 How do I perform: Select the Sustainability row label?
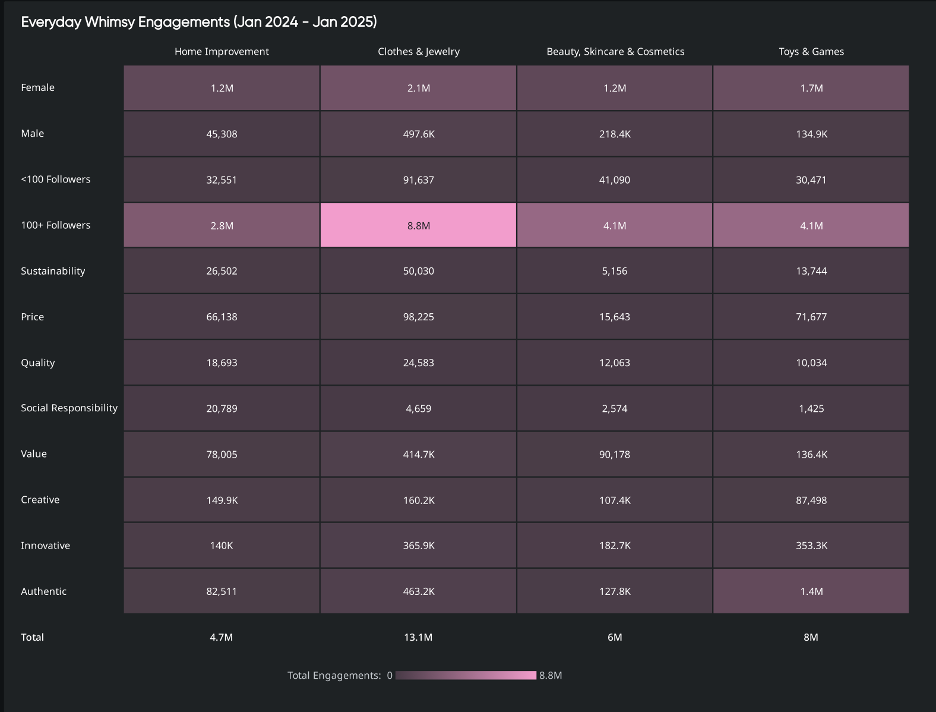(53, 271)
